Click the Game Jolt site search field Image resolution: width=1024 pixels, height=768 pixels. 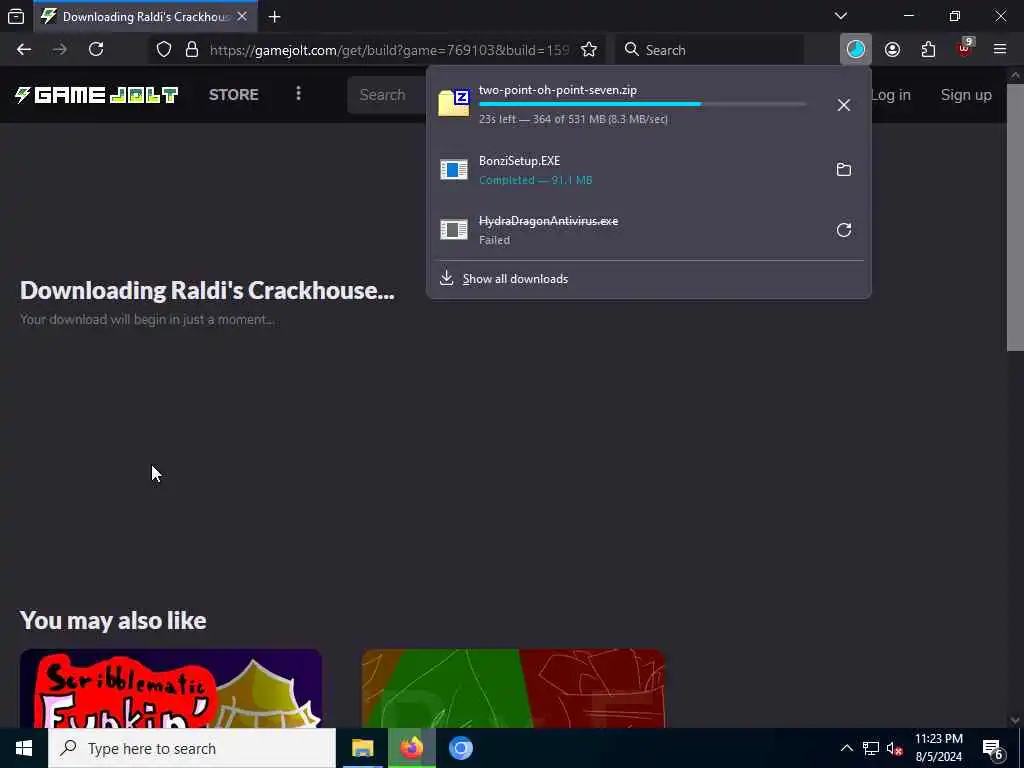(387, 95)
